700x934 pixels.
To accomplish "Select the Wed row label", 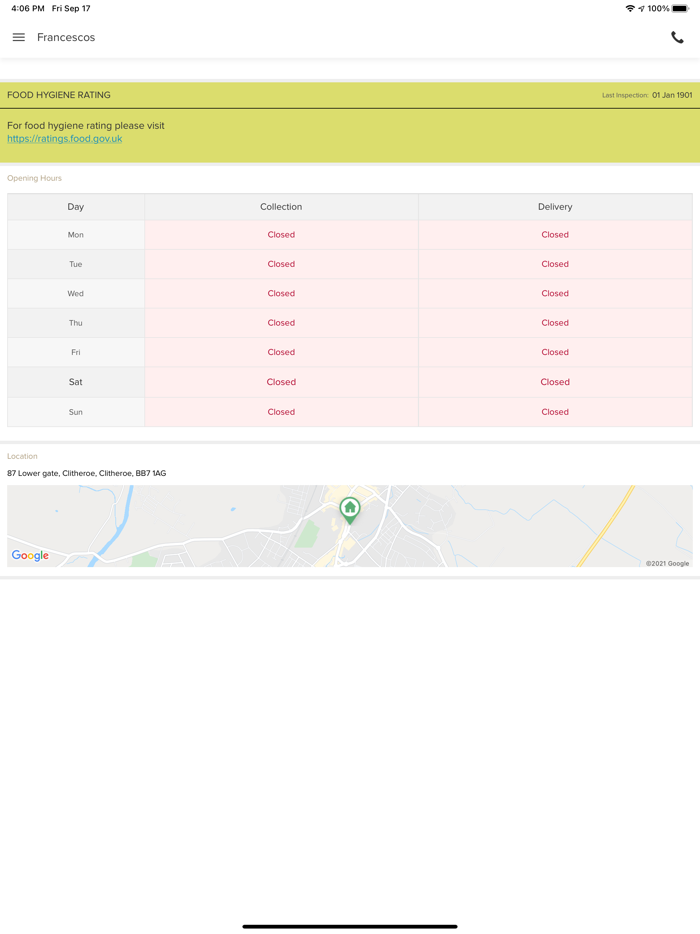I will 76,293.
